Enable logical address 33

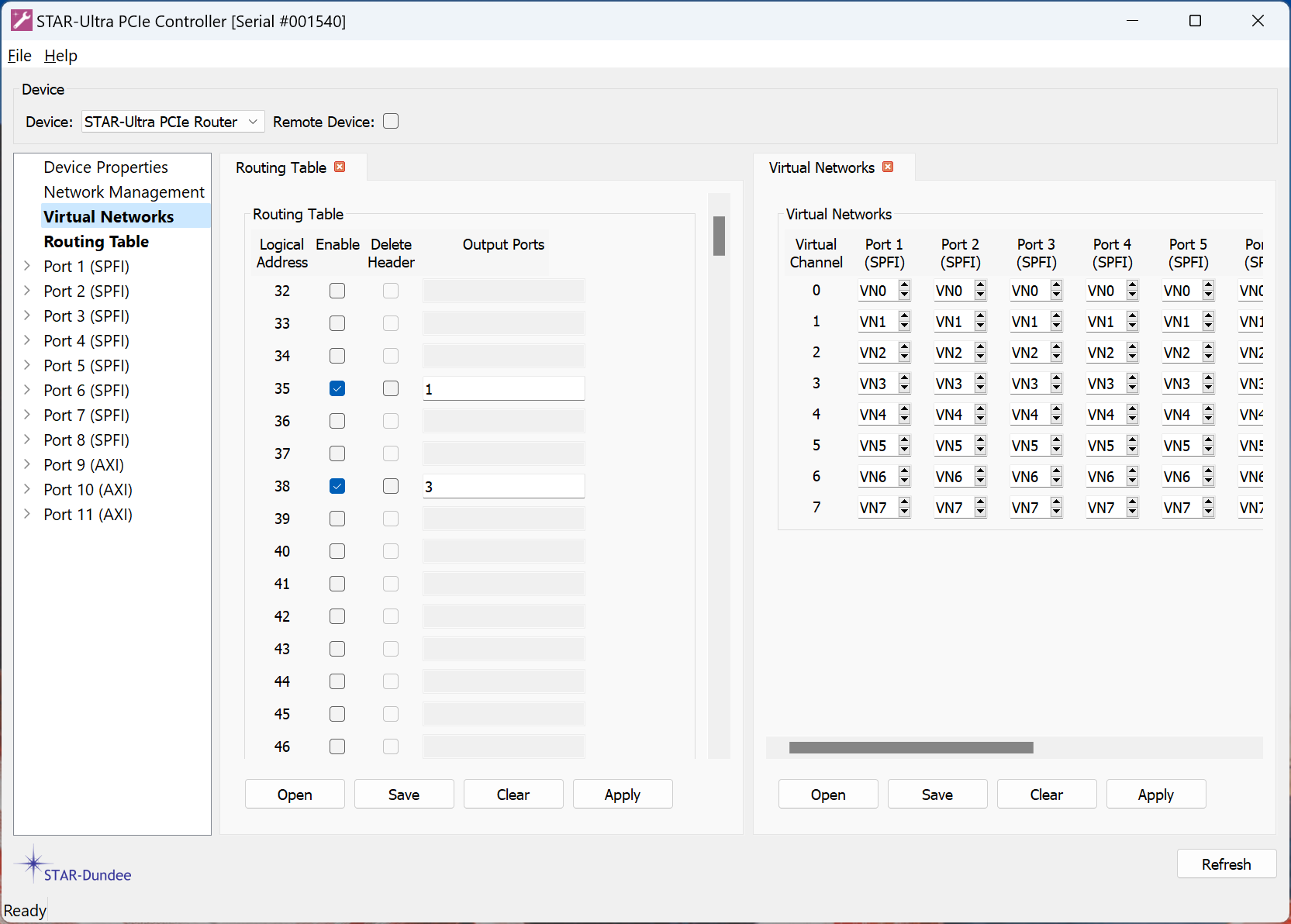[x=337, y=323]
